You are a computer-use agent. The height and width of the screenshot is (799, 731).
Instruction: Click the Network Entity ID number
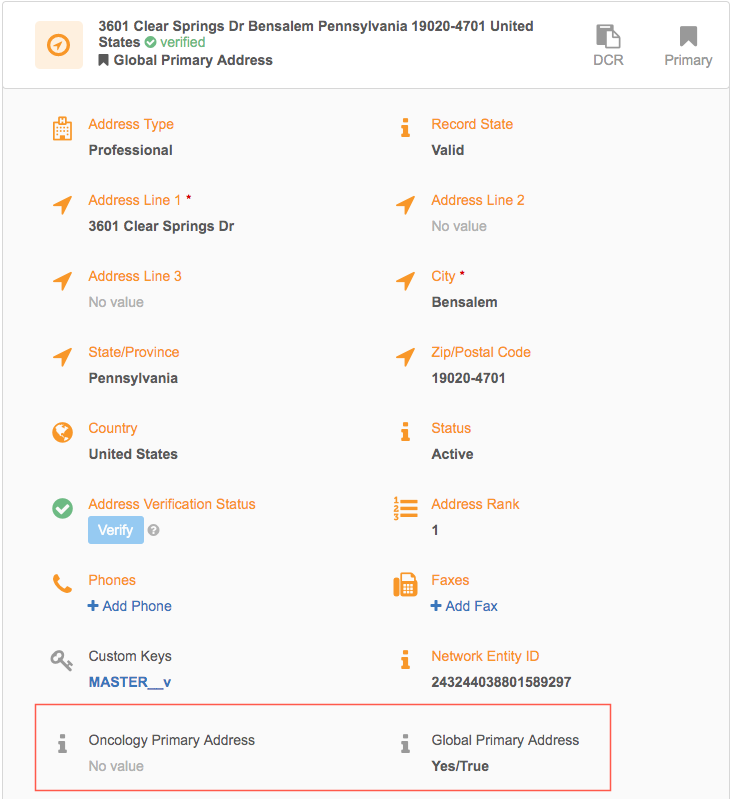501,682
